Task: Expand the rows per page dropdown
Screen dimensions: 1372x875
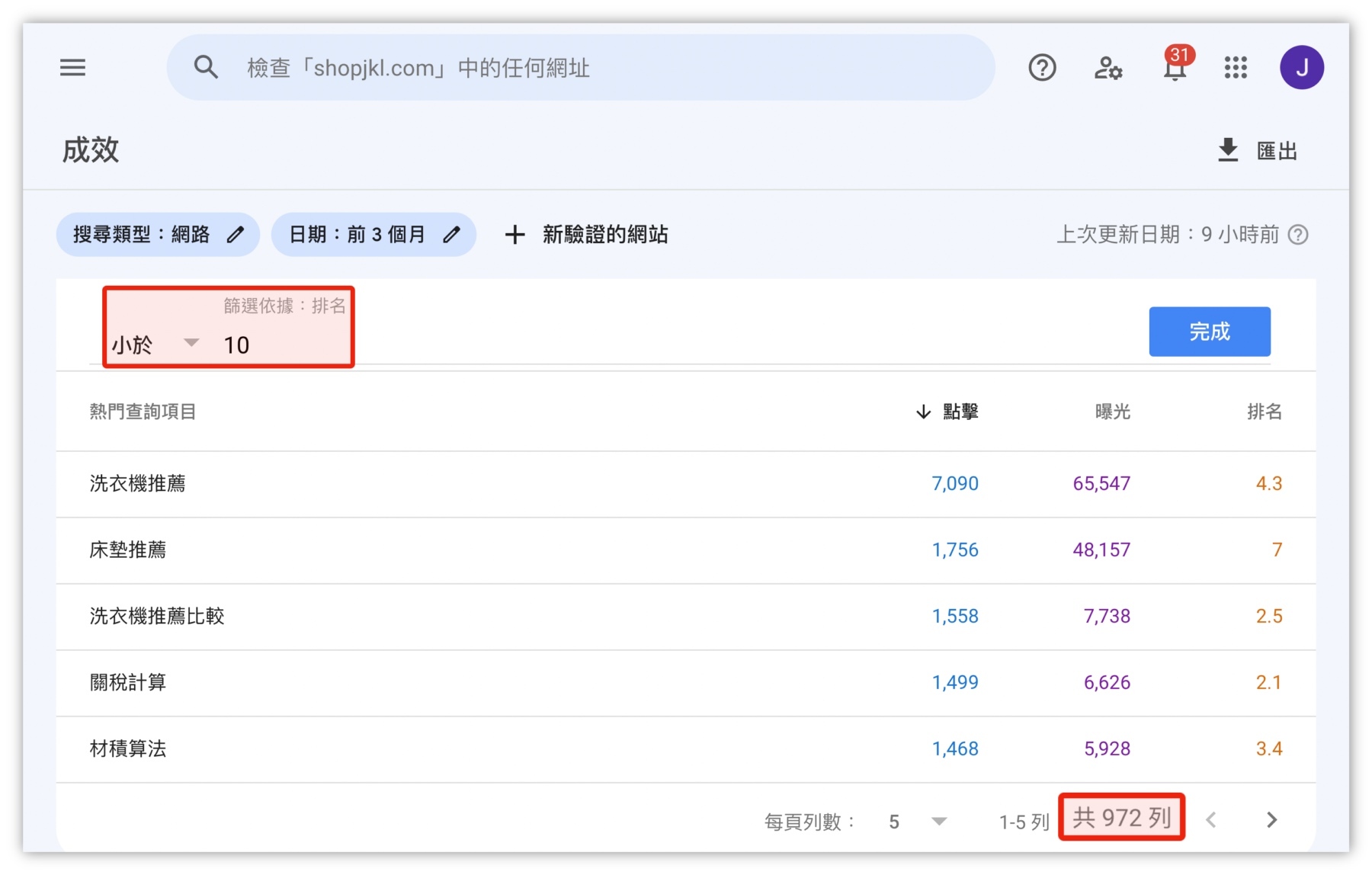Action: [938, 822]
